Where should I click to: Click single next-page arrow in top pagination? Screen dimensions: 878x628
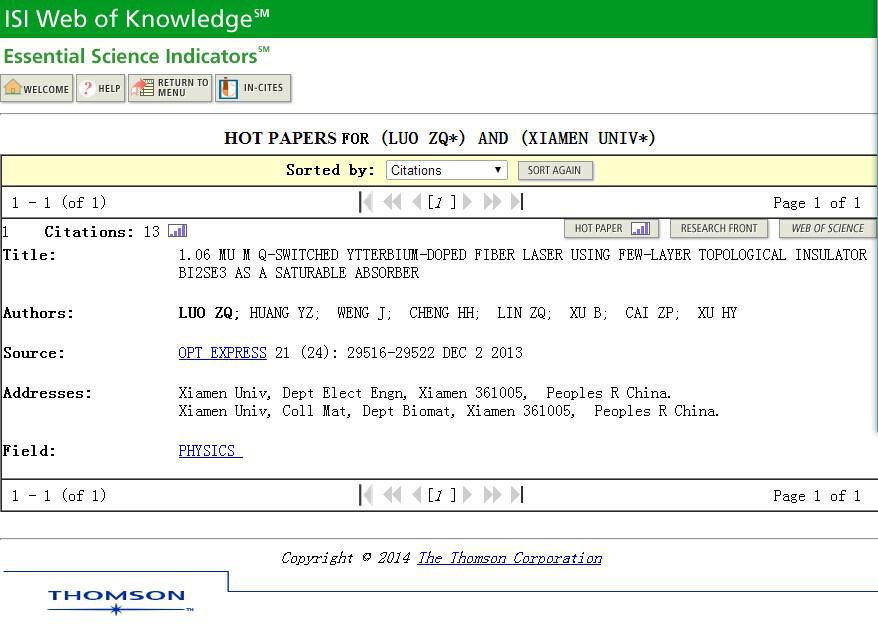tap(467, 202)
